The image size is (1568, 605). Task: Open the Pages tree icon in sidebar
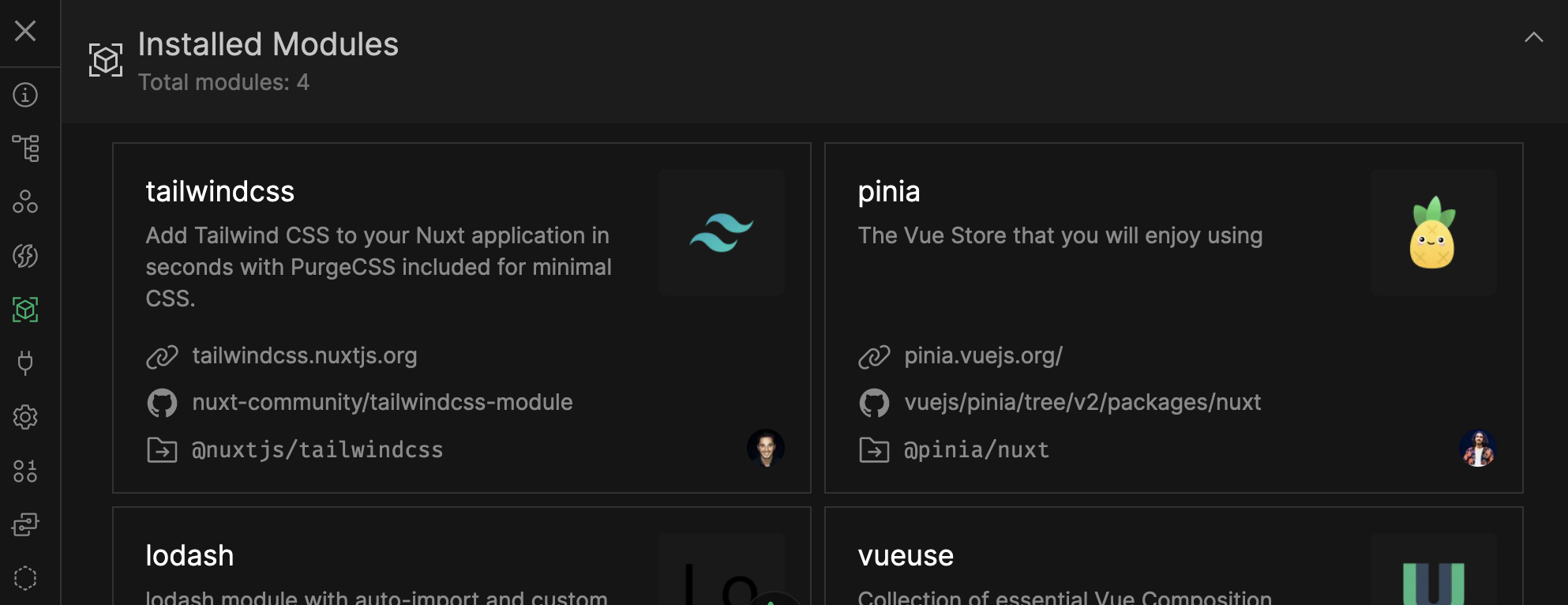[25, 148]
